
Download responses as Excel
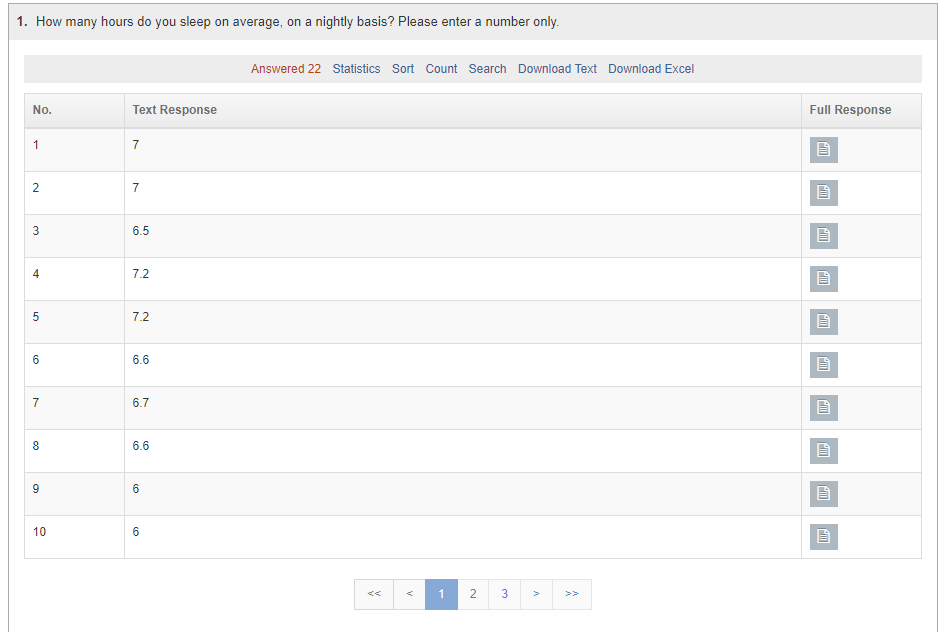[651, 69]
